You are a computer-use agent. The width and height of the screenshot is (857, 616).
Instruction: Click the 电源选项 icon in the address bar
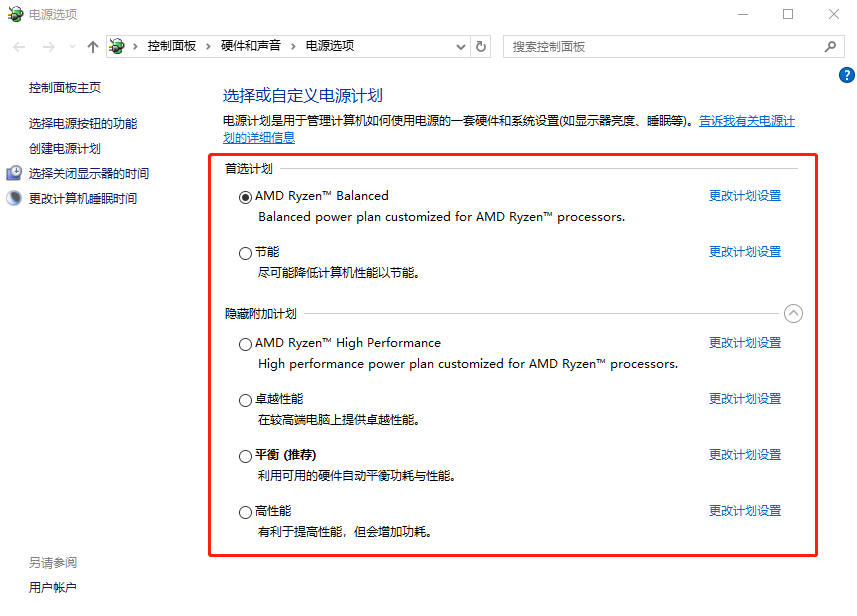(116, 46)
